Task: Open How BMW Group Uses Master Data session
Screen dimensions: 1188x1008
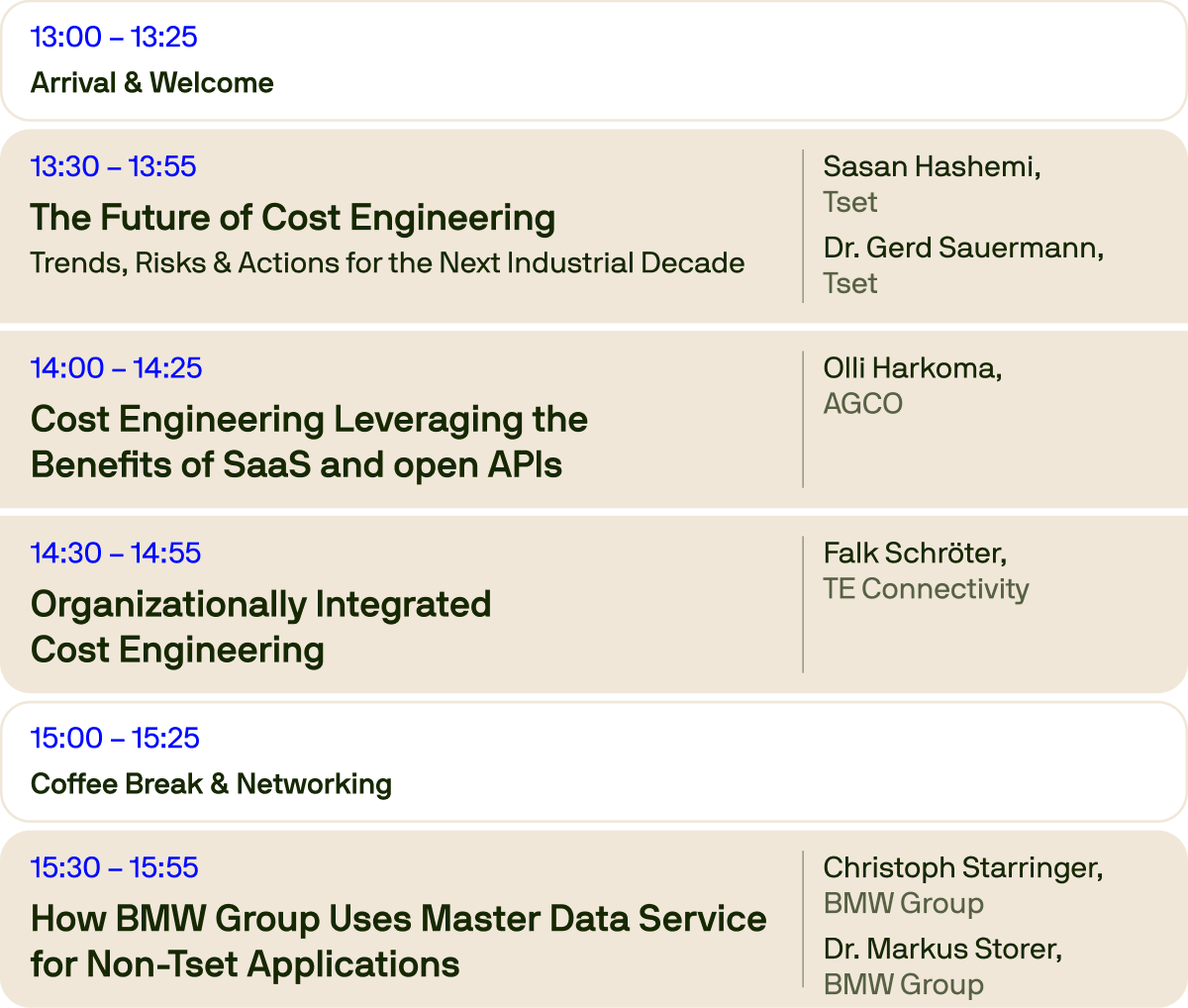Action: tap(398, 941)
